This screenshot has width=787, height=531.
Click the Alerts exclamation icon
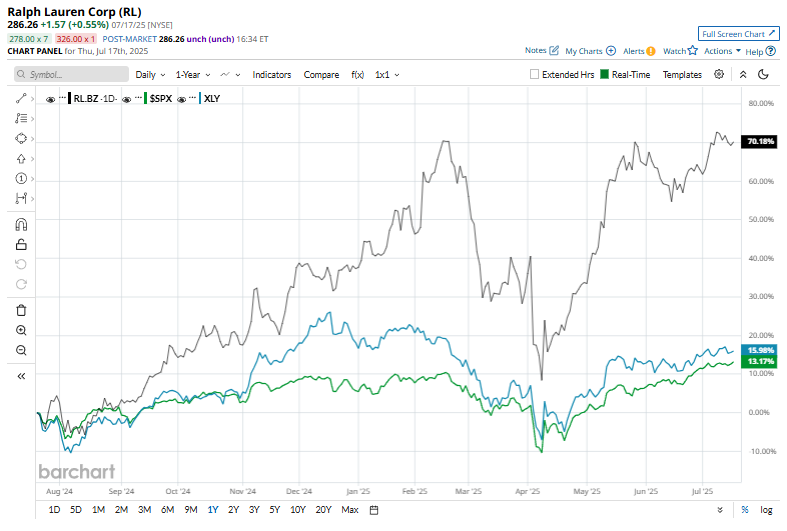pos(651,51)
